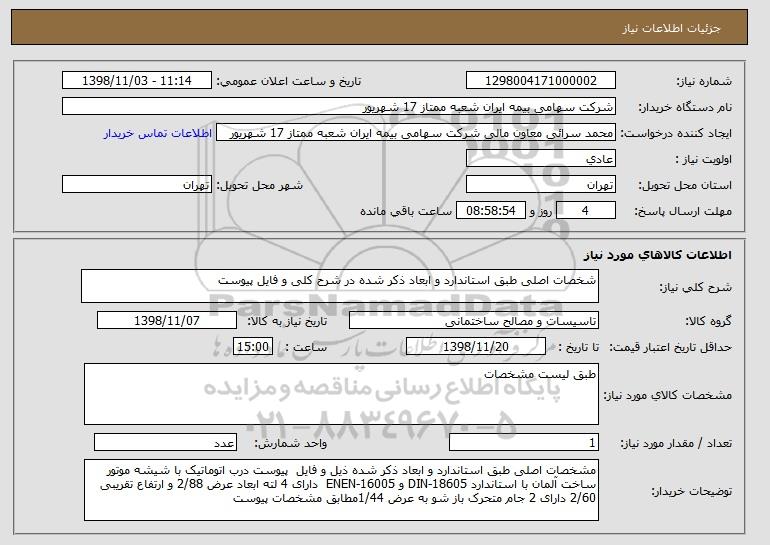Click the اطلاعات کالاهای مورد نیاز section heading
770x545 pixels.
point(658,255)
